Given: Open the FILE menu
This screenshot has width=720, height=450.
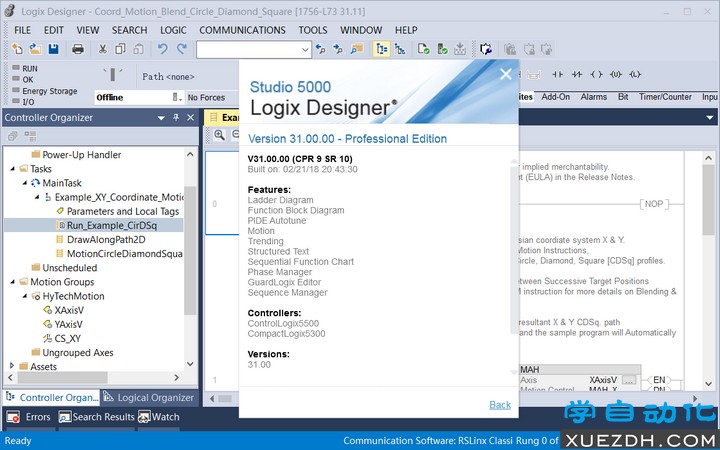Looking at the screenshot, I should (22, 30).
